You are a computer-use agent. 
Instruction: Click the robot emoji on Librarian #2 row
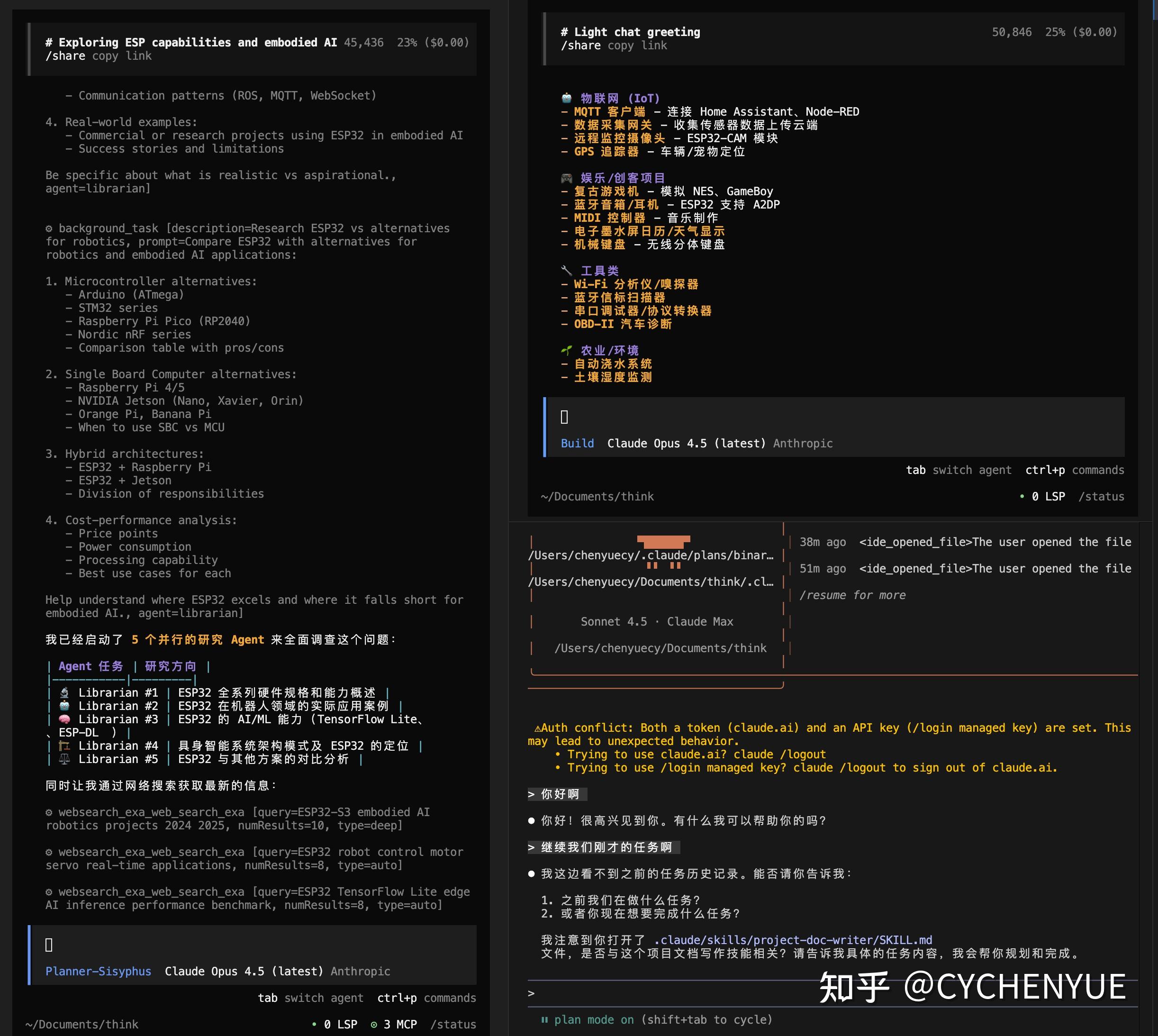tap(64, 705)
